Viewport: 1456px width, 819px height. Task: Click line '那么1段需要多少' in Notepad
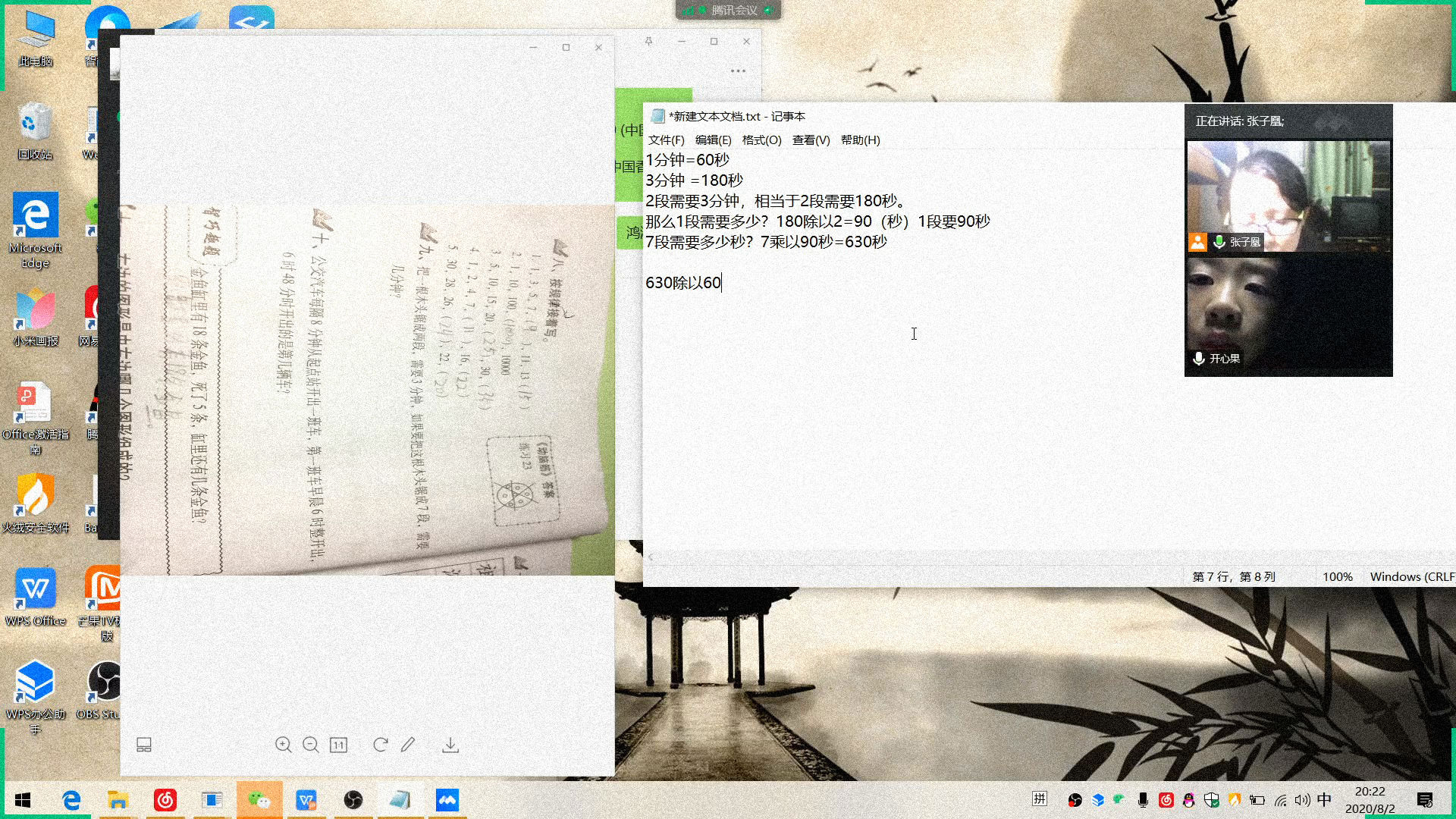817,221
